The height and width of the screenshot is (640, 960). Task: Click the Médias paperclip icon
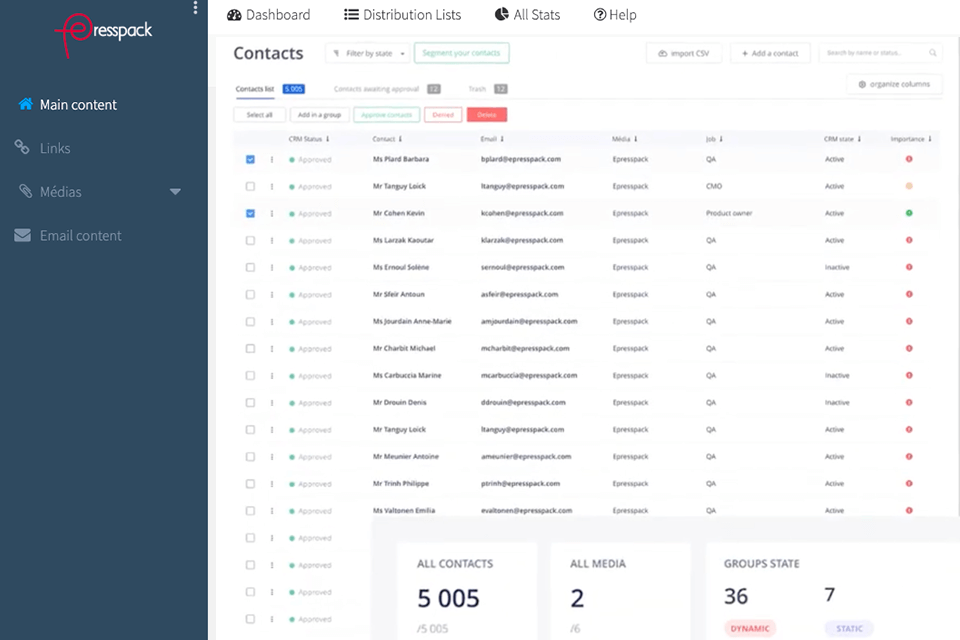[25, 191]
